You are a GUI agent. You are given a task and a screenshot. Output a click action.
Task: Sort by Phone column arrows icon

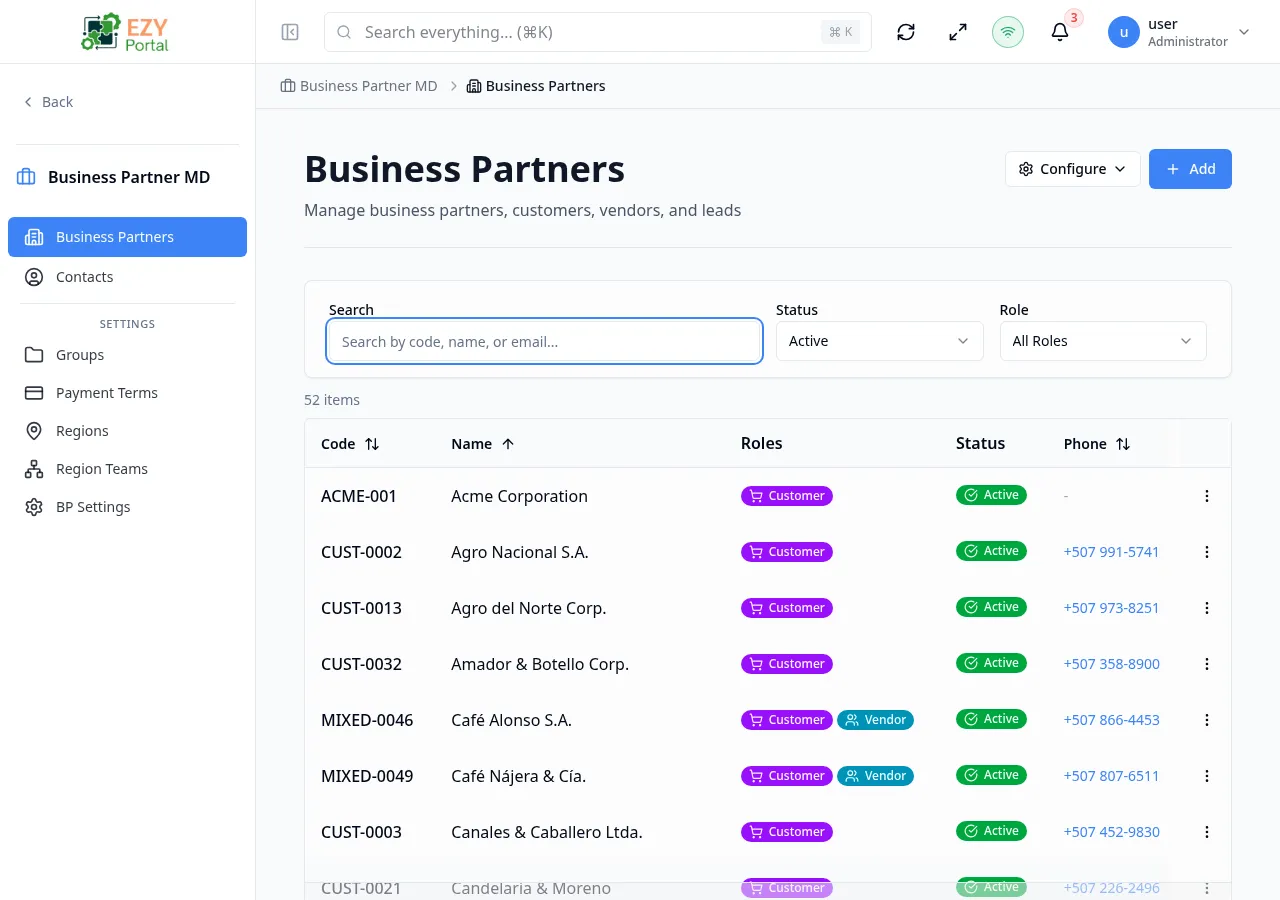(x=1123, y=444)
